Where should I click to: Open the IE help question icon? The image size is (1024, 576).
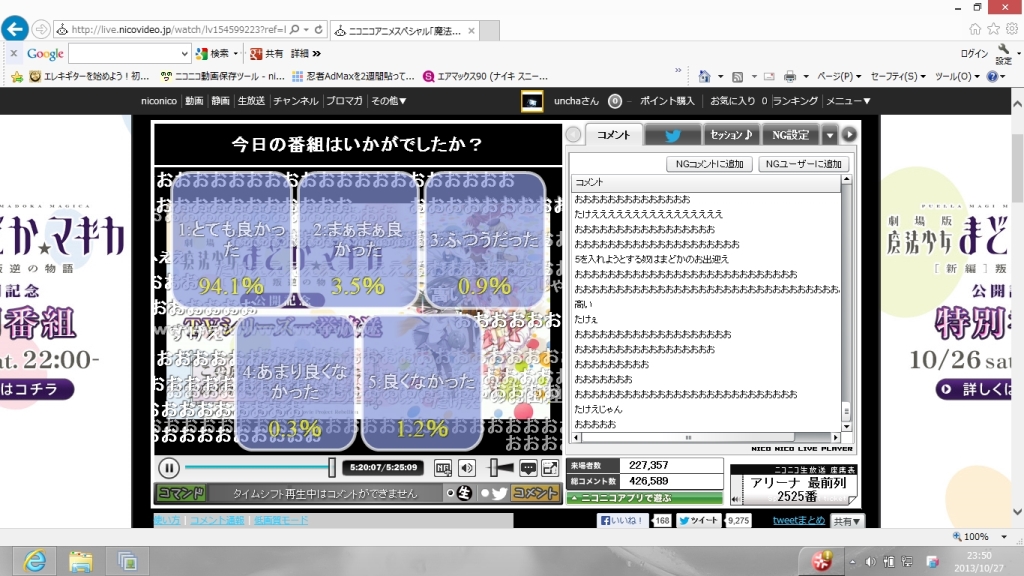point(993,76)
